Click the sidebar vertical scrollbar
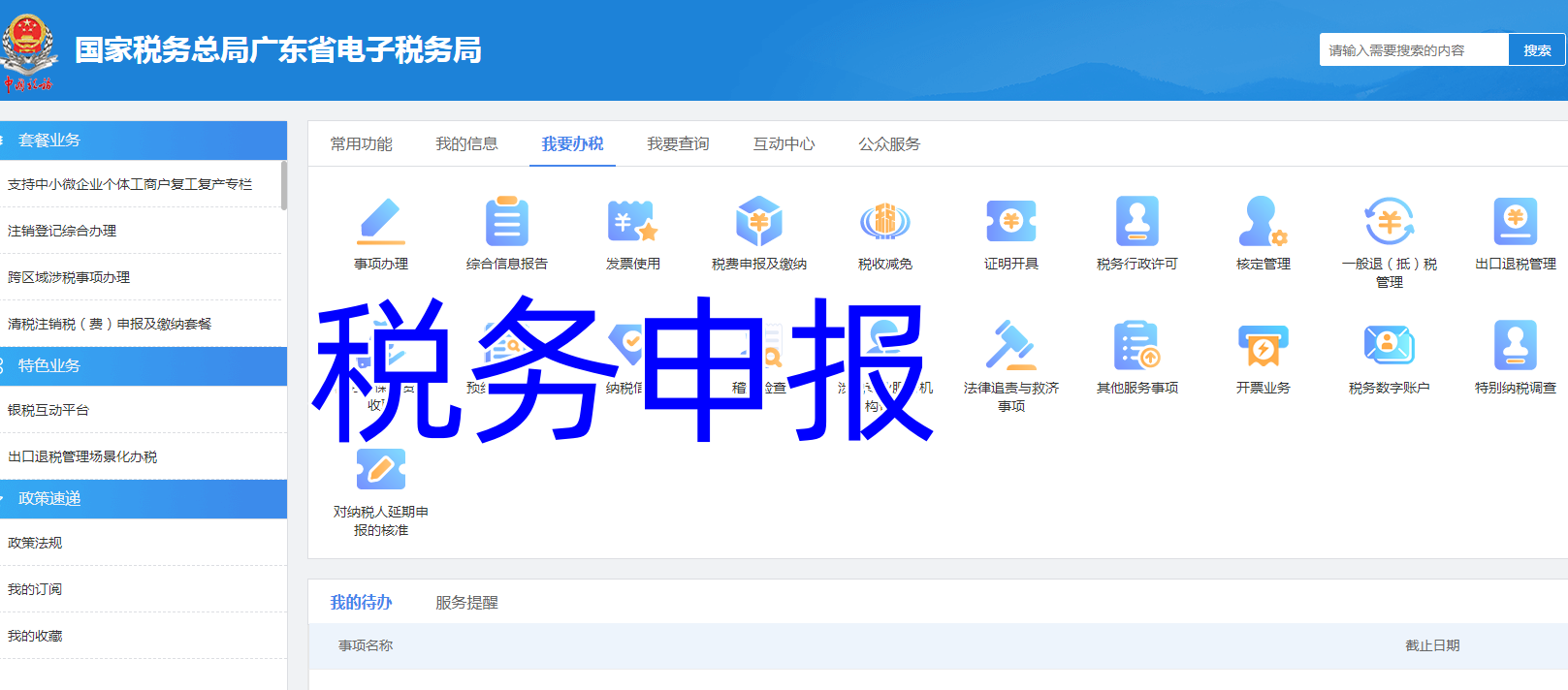Viewport: 1568px width, 690px height. pos(284,185)
